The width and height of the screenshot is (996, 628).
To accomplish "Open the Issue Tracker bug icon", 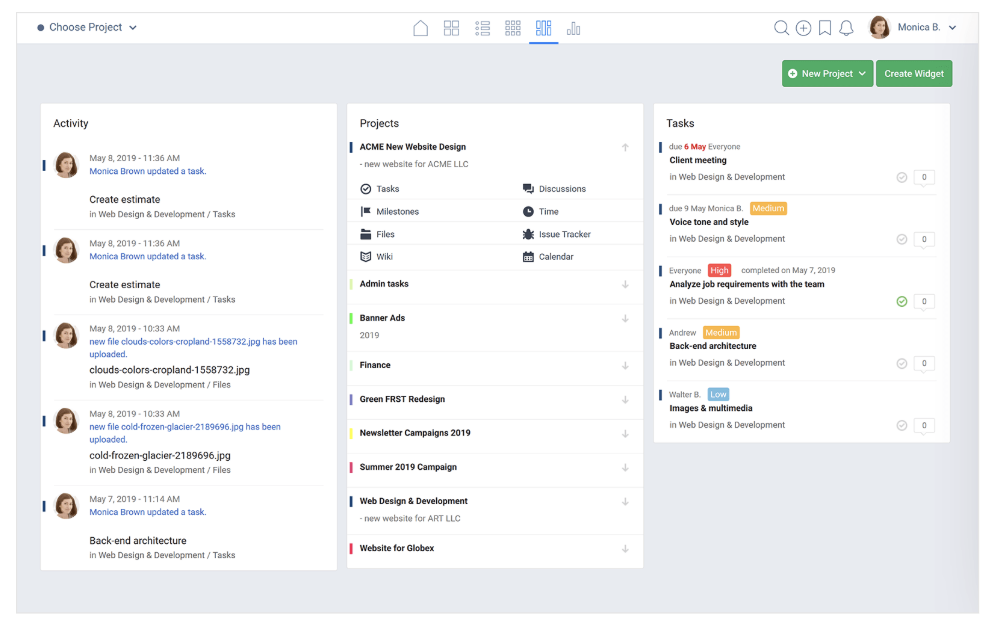I will (x=528, y=234).
